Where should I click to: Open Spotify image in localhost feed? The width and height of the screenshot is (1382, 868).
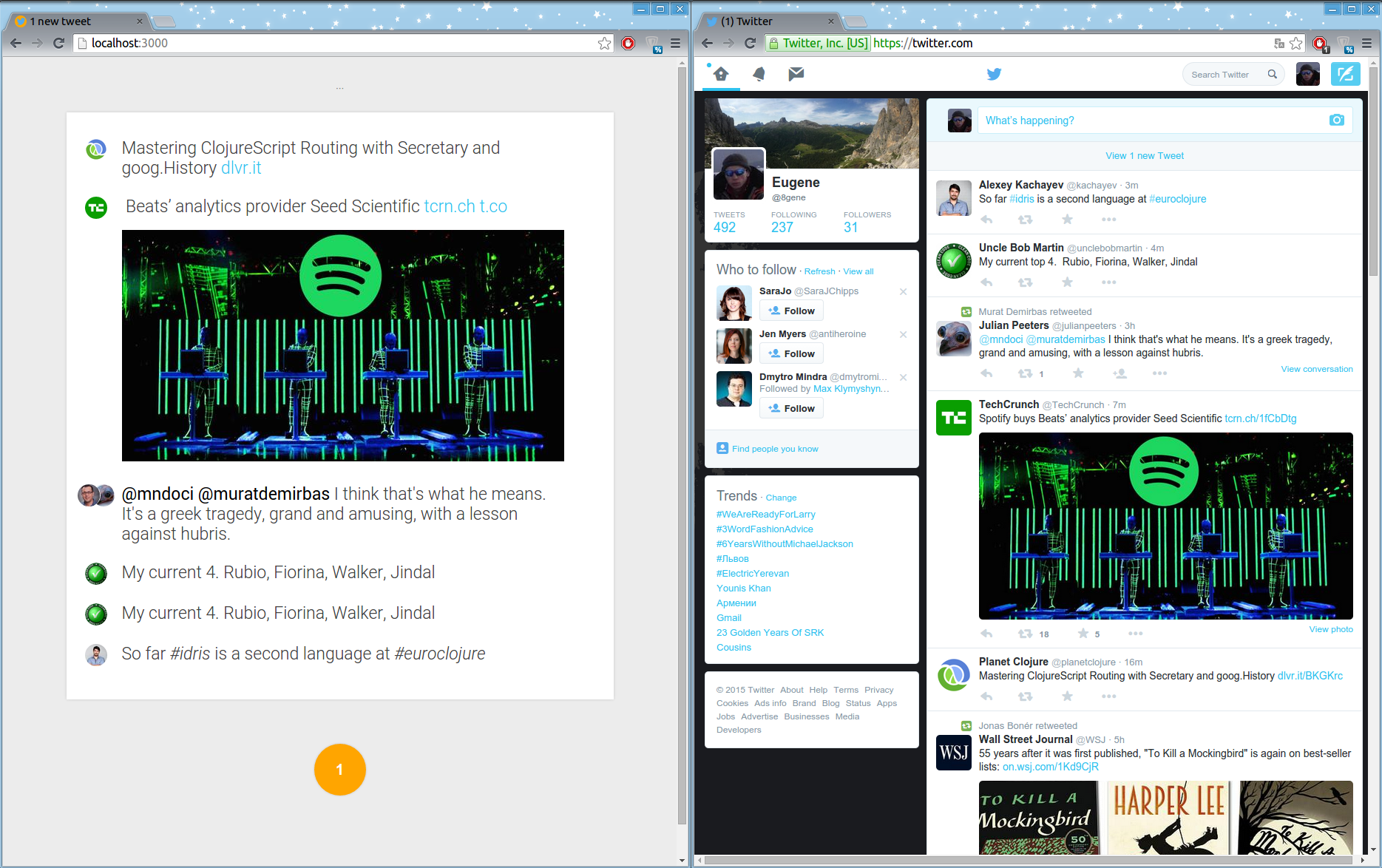coord(343,345)
